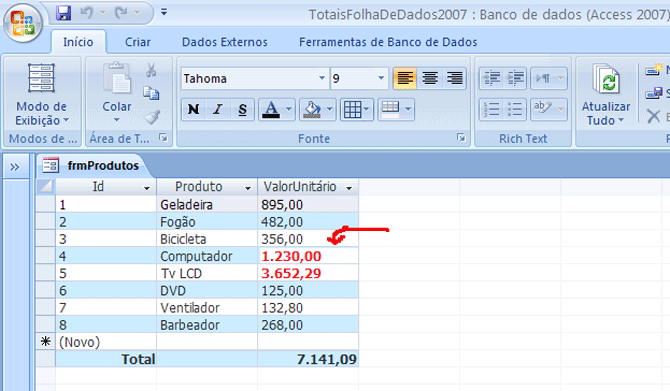Screen dimensions: 670x391
Task: Open the font size 9 dropdown
Action: (381, 78)
